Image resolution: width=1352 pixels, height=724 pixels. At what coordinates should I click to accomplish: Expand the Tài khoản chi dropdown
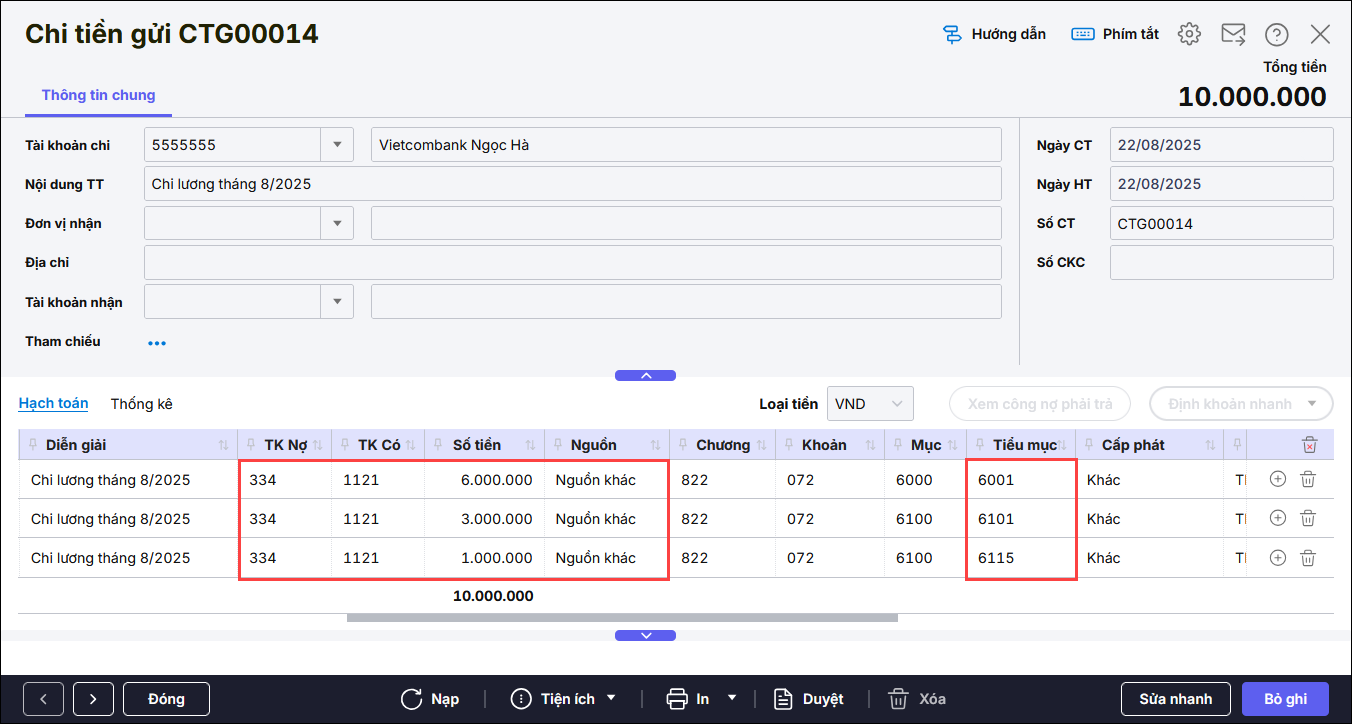(x=337, y=145)
